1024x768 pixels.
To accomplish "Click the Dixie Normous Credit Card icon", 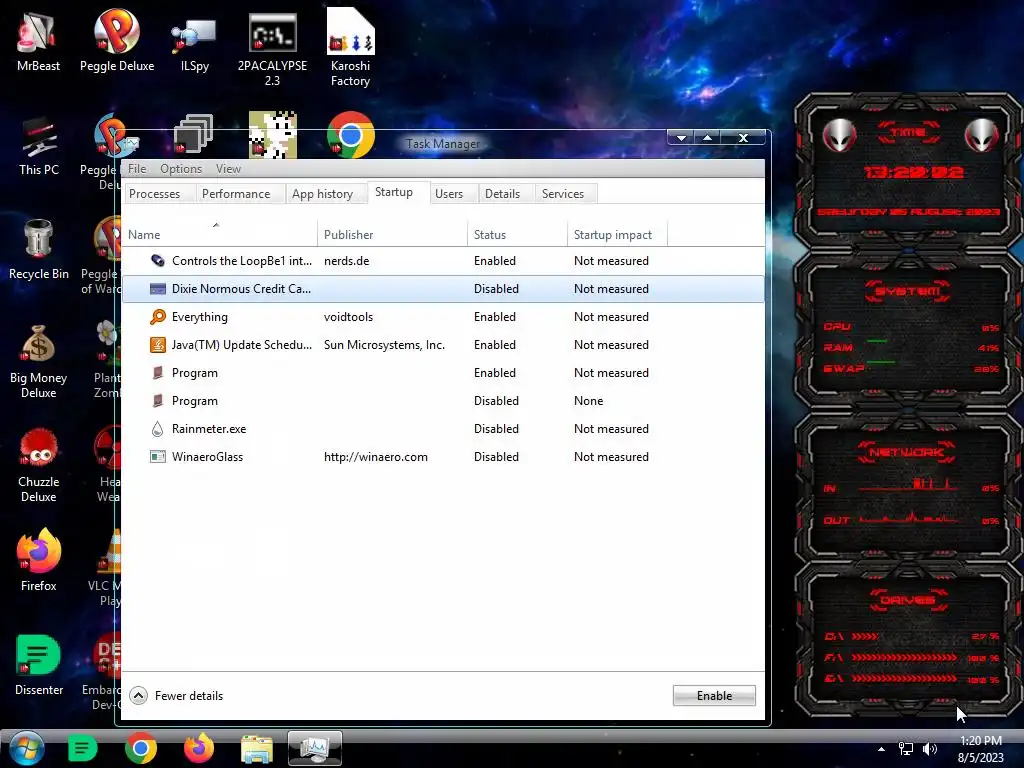I will [x=157, y=289].
